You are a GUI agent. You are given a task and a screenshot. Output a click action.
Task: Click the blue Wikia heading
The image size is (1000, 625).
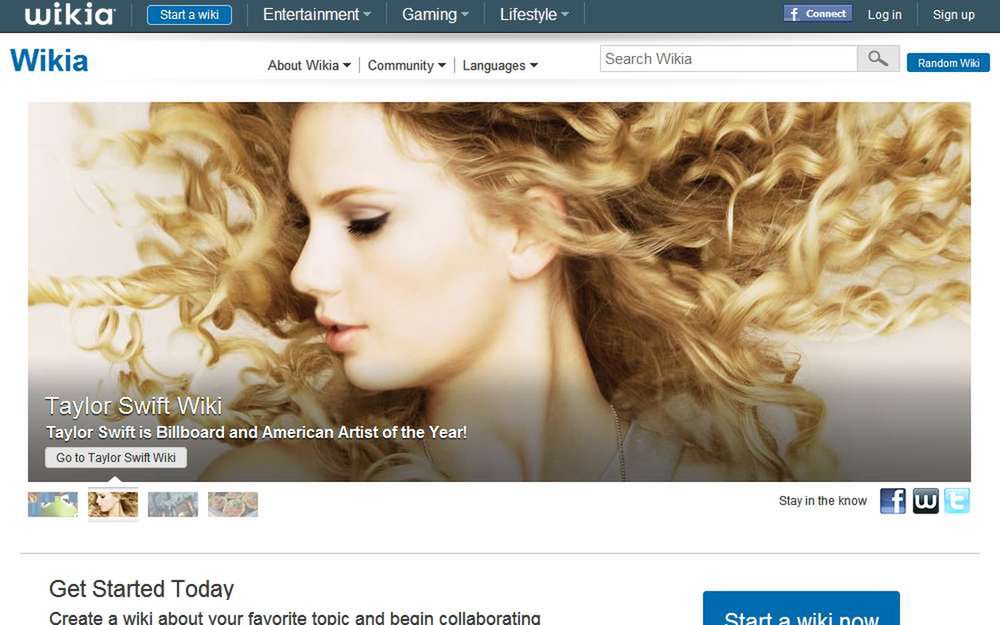coord(49,61)
